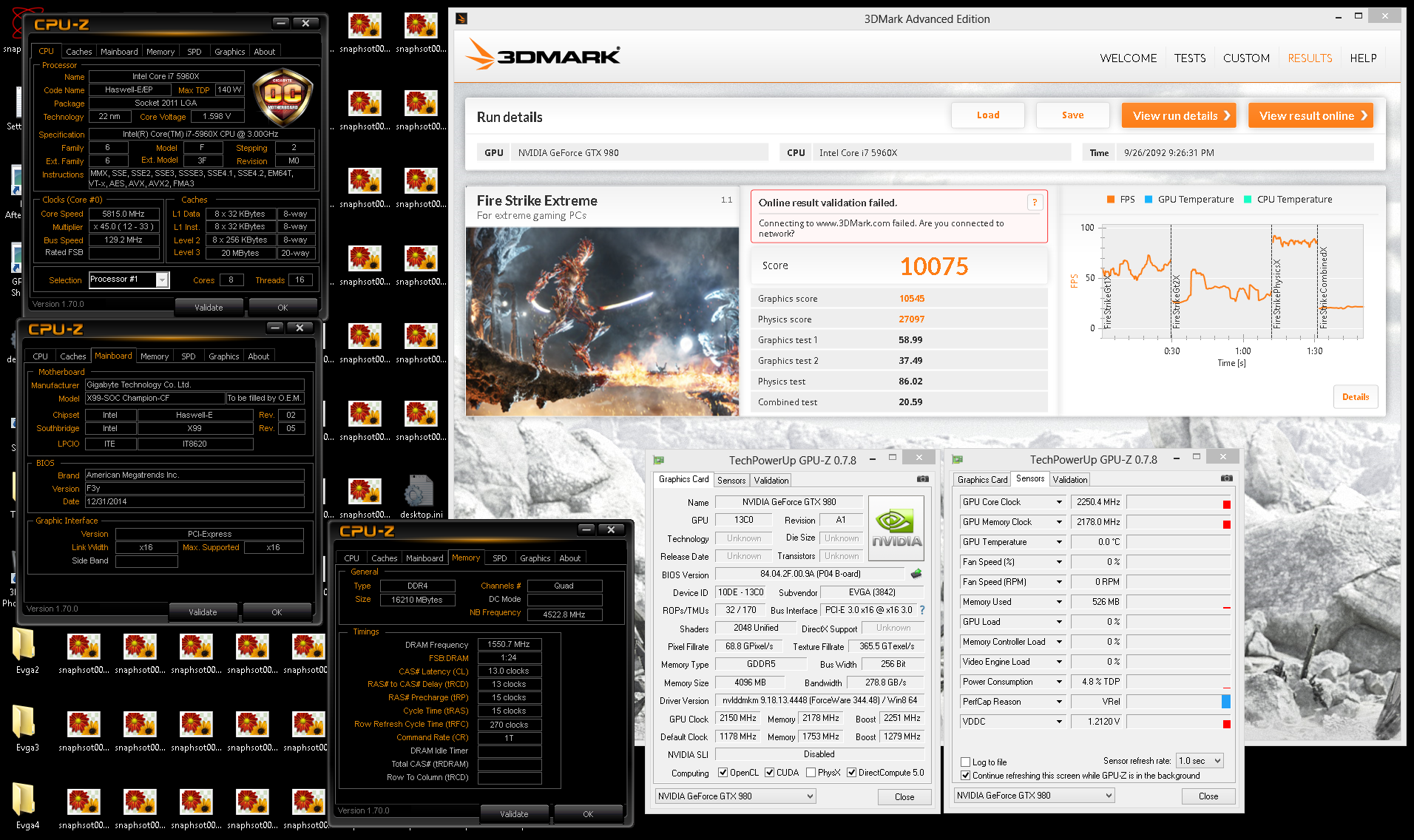1414x840 pixels.
Task: Open the Memory Used sensor dropdown
Action: (x=1059, y=602)
